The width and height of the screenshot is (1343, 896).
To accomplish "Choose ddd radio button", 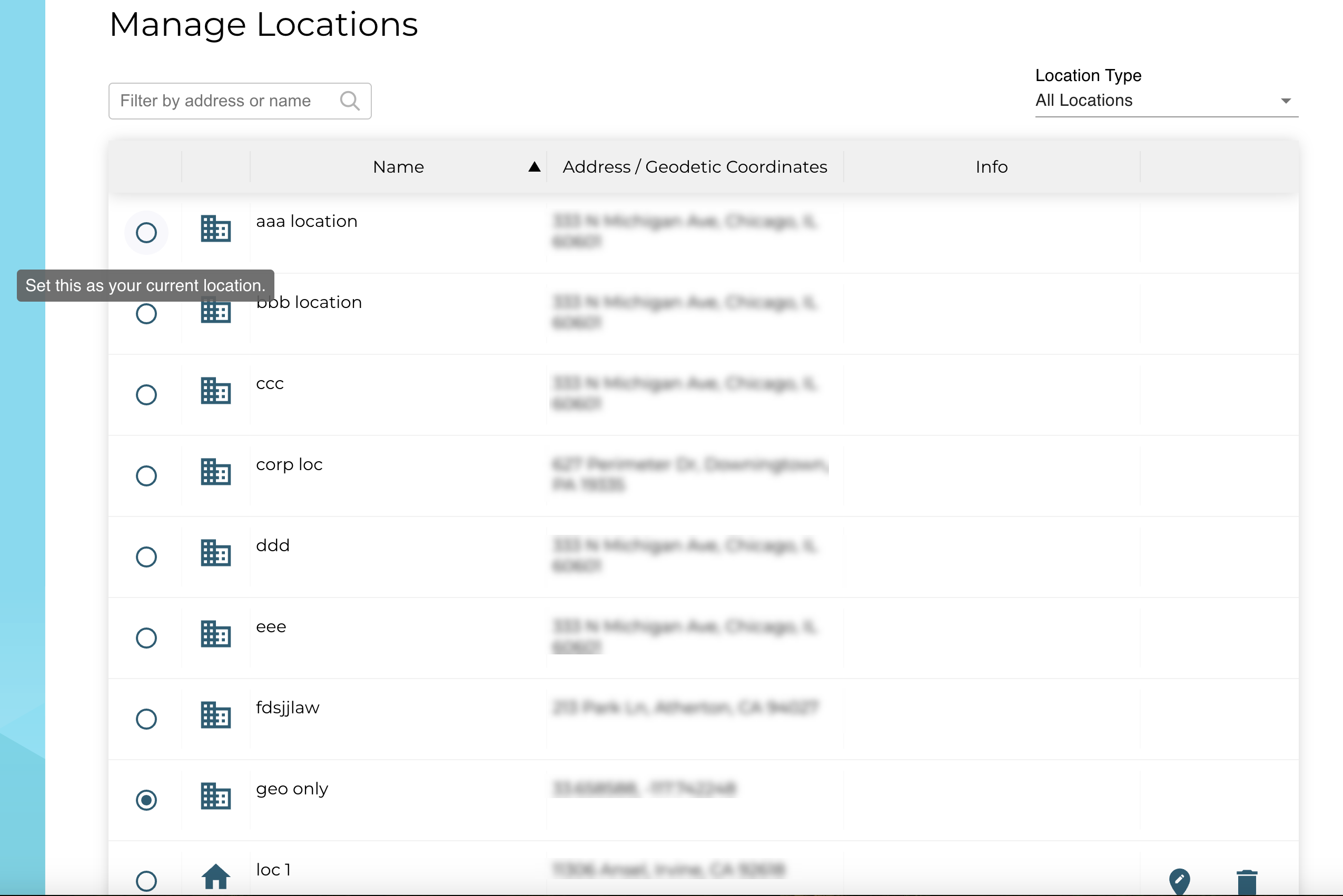I will pyautogui.click(x=146, y=557).
